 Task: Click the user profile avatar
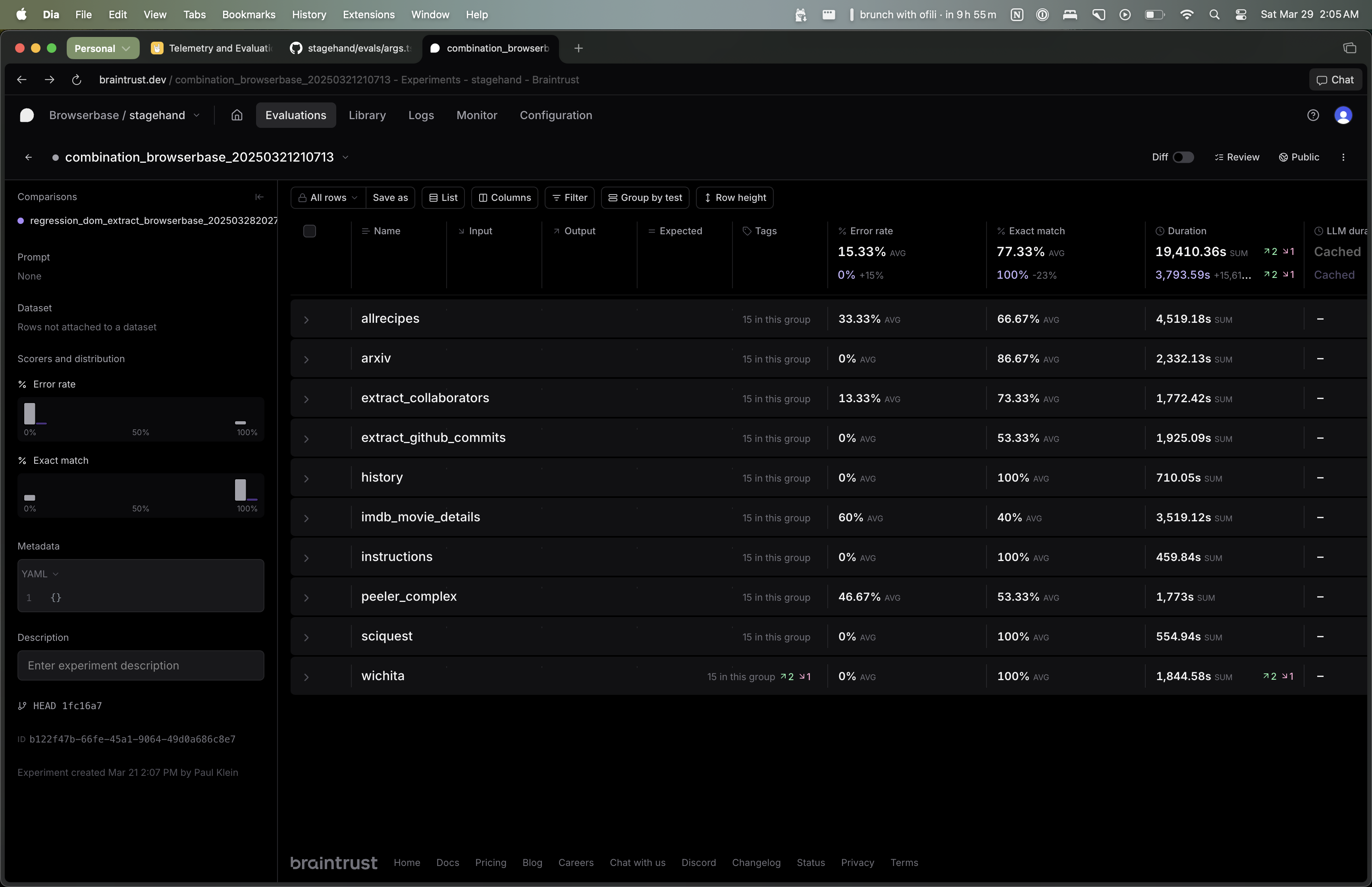point(1343,115)
